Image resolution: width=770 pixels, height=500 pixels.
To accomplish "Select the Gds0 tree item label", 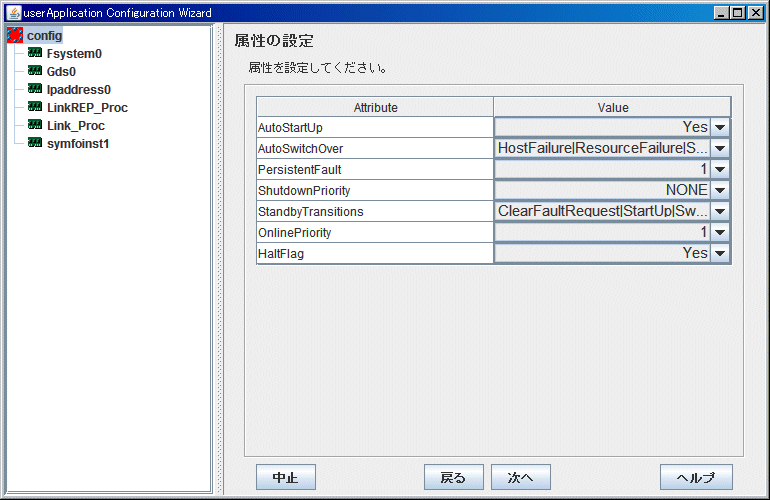I will coord(61,72).
